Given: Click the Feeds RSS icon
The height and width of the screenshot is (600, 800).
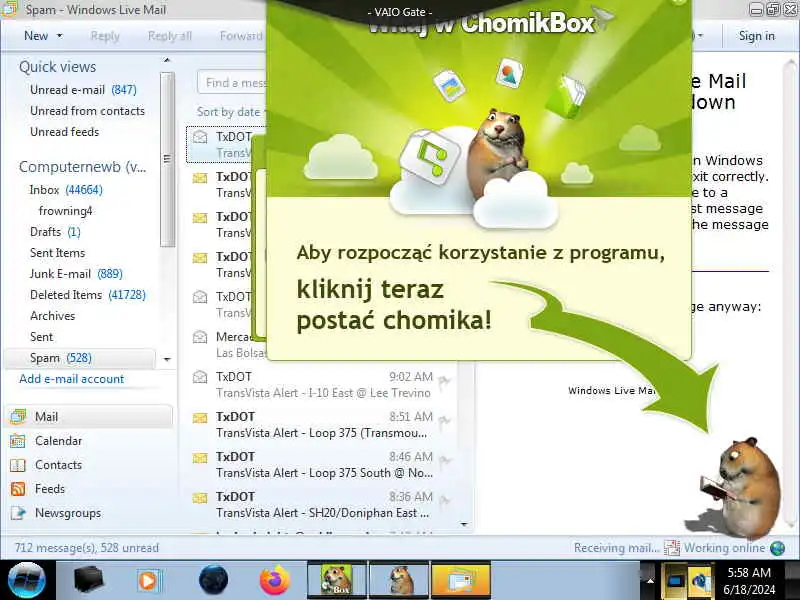Looking at the screenshot, I should [18, 489].
